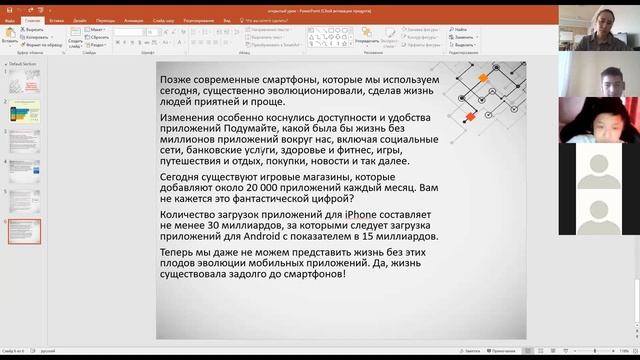Click the New Slide (Создать слайд) icon

(76, 33)
